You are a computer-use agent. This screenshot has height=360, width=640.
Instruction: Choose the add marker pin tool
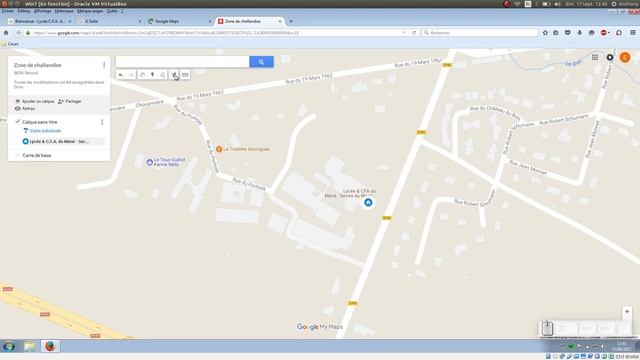(x=153, y=75)
